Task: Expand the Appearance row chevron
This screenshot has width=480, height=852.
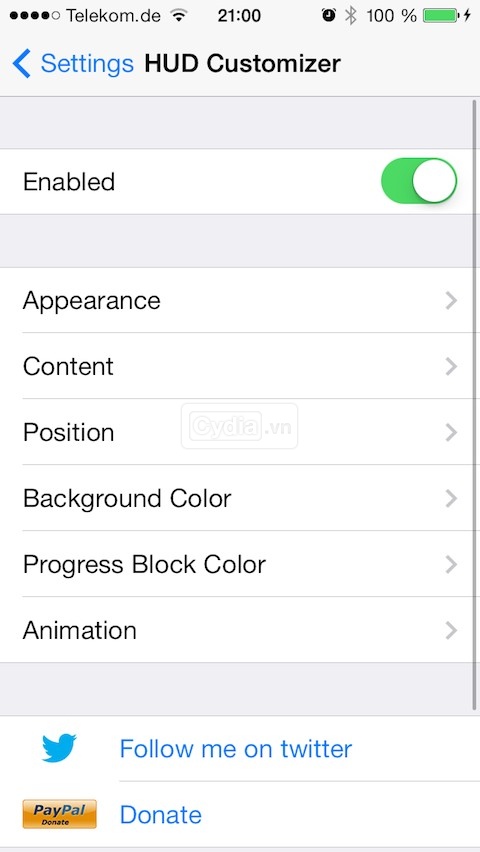Action: (x=451, y=300)
